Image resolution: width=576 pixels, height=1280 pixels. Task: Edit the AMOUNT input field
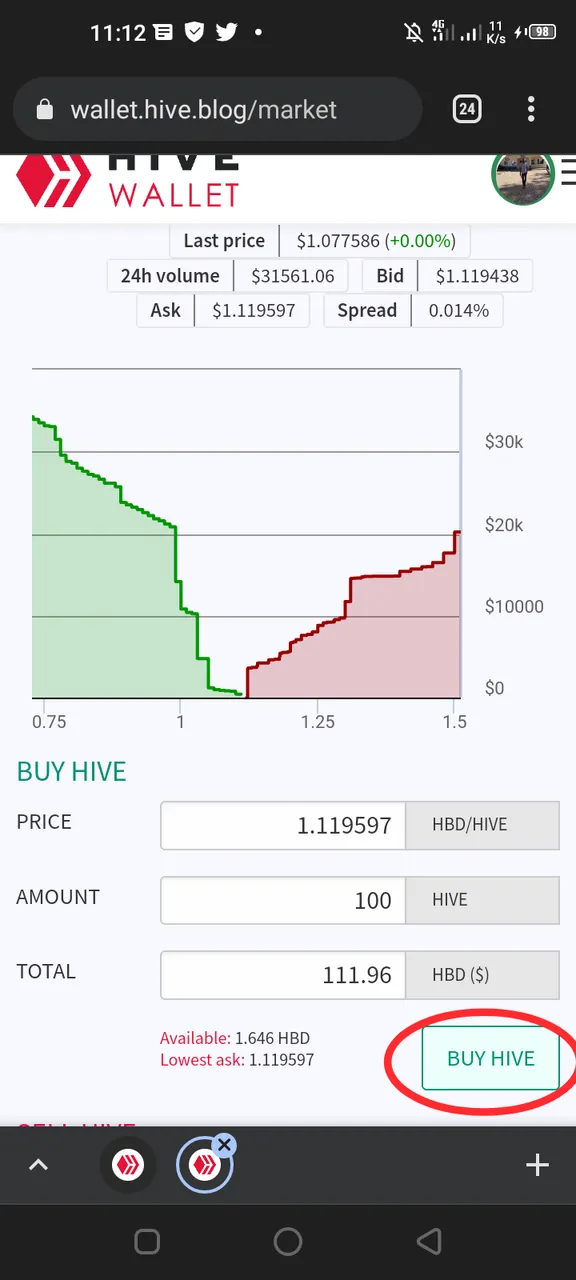283,900
